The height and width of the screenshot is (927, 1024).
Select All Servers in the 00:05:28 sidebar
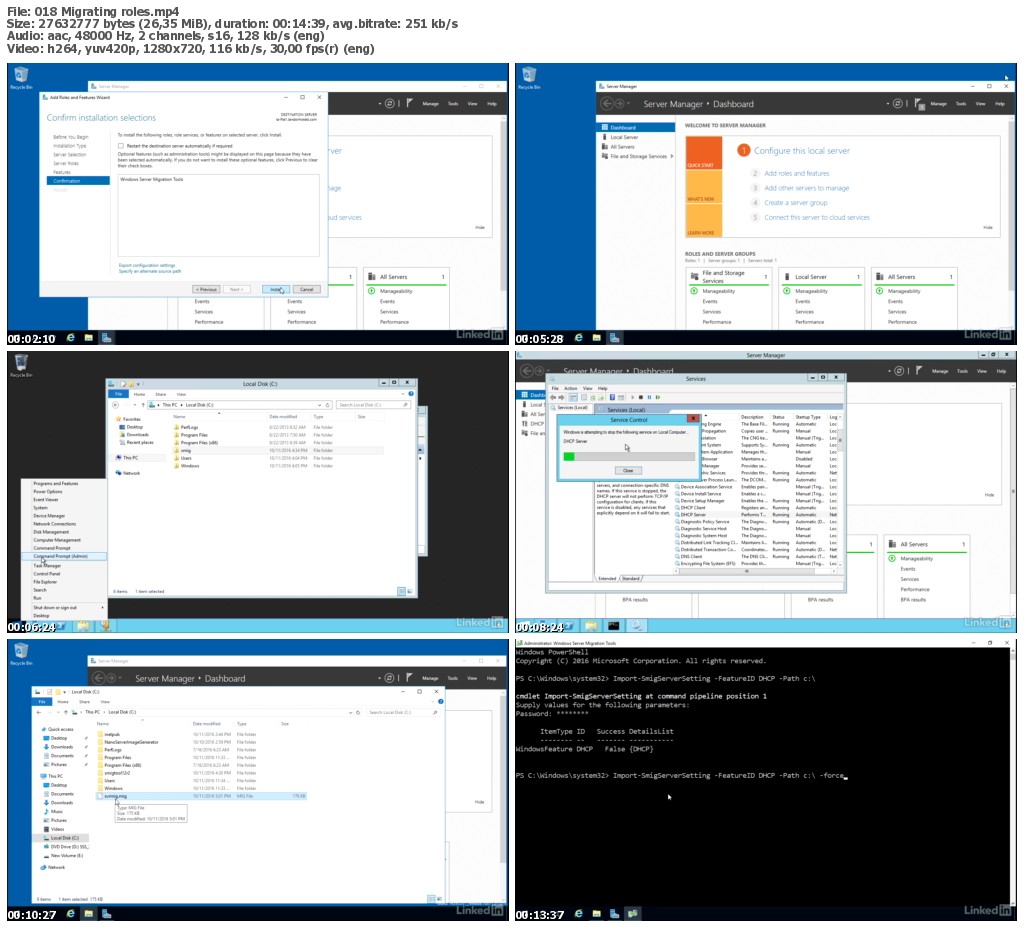pyautogui.click(x=622, y=147)
